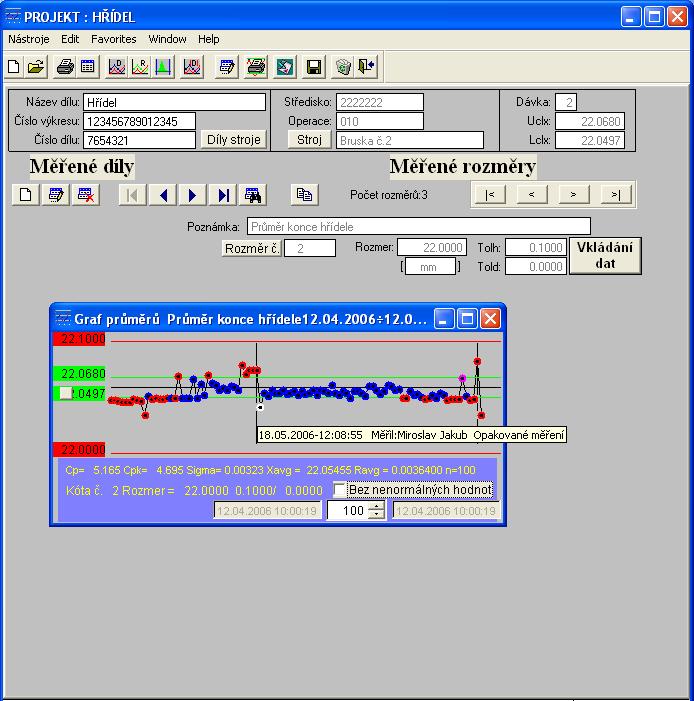
Task: Click the 'Číslo dílu' field 7654321
Action: coord(139,140)
